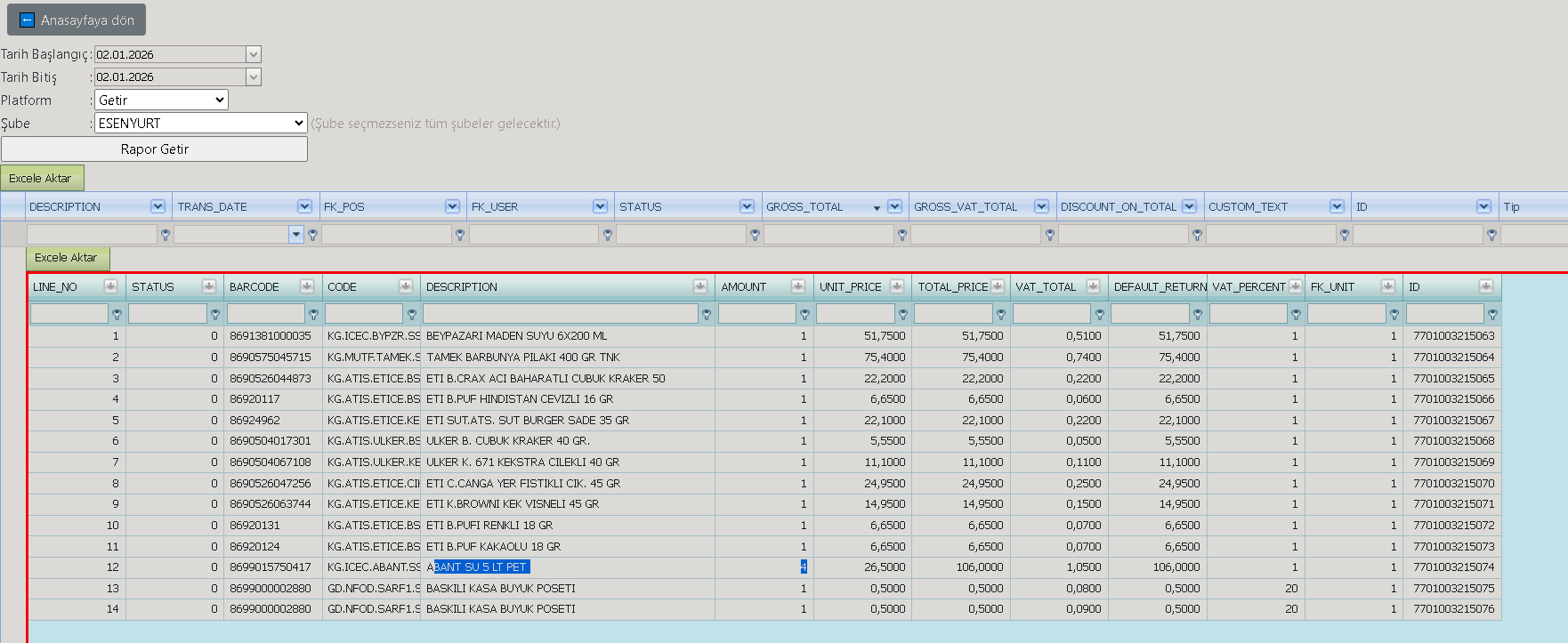
Task: Open the TRANS_DATE filter date dropdown
Action: click(x=296, y=235)
